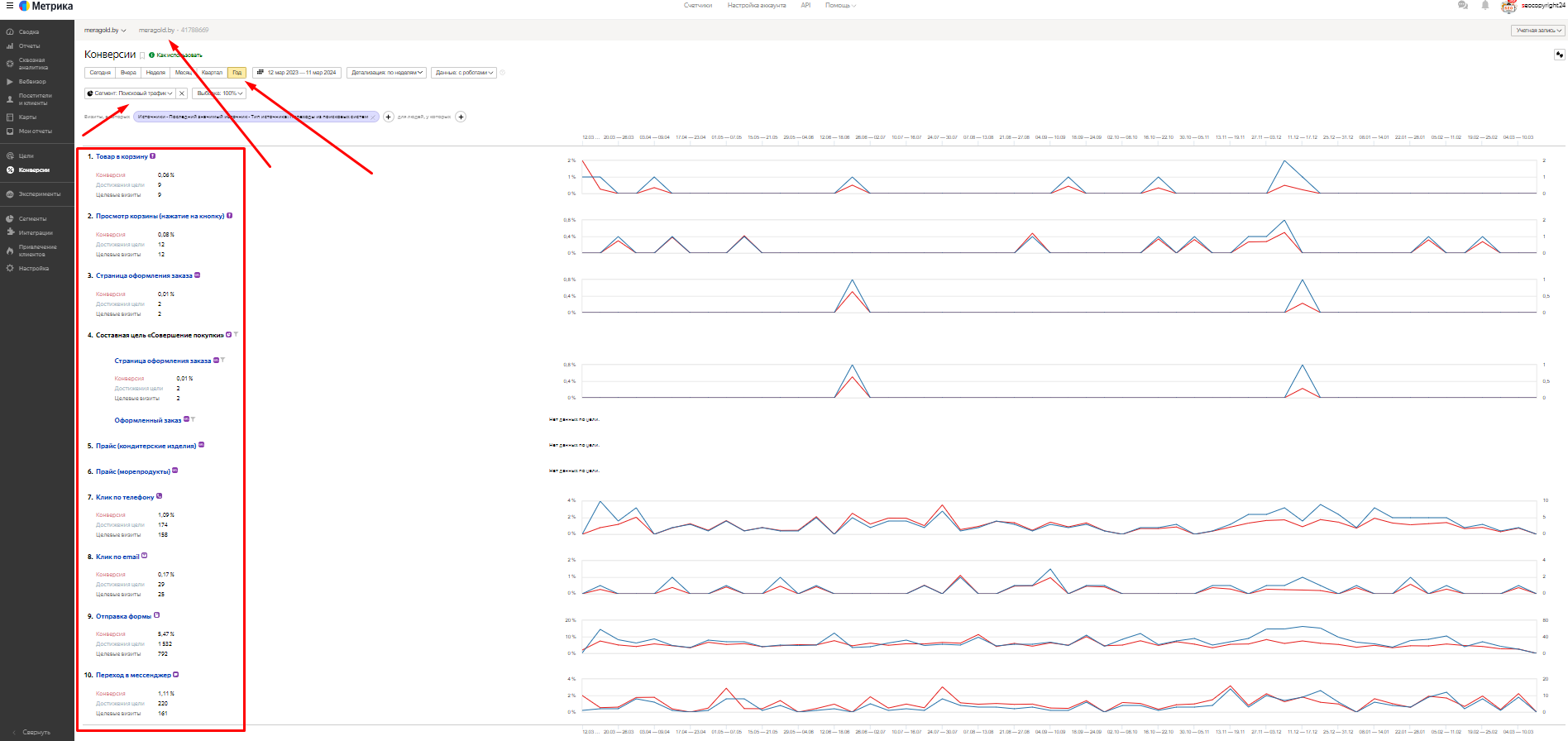Remove the Поисковый трафик segment

tap(182, 93)
